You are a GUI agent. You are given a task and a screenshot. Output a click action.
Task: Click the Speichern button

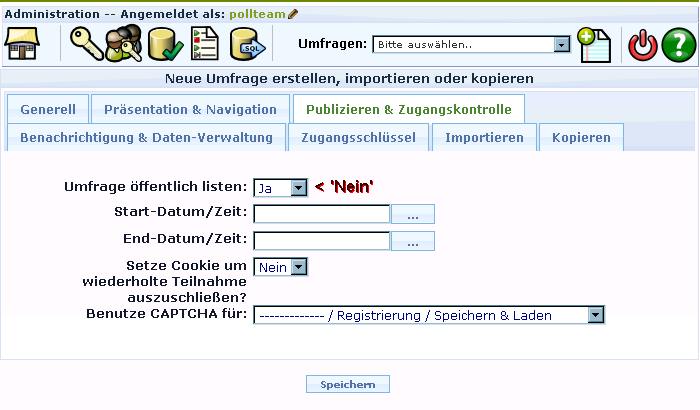click(348, 384)
